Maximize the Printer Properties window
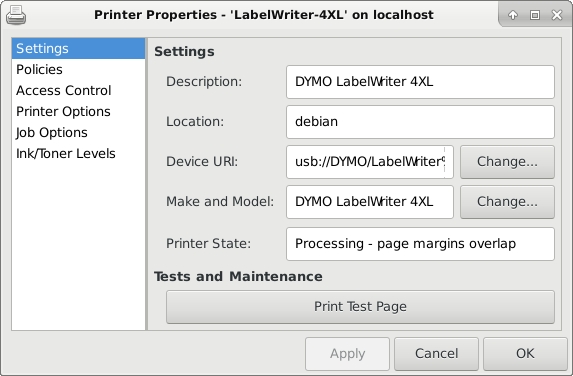 coord(535,15)
